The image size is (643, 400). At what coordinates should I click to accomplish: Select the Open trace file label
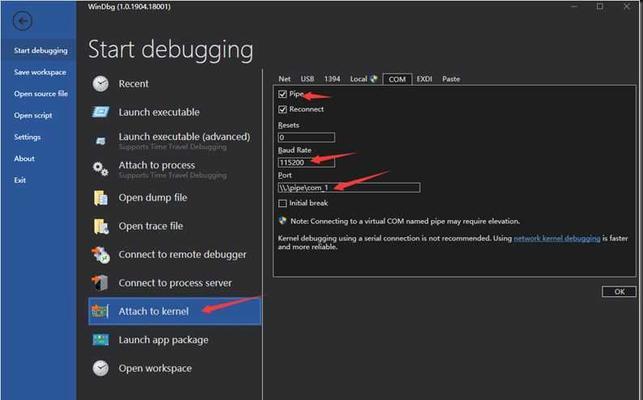pos(151,226)
